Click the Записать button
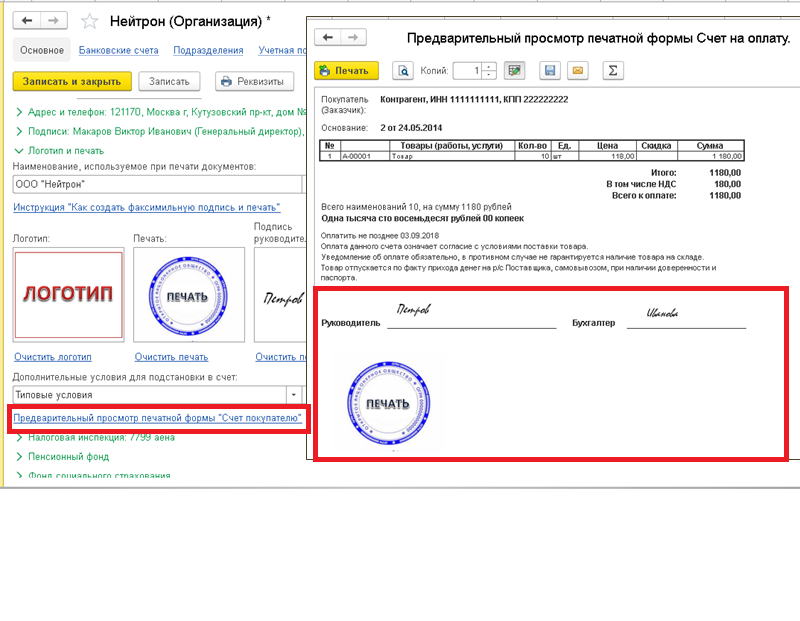Viewport: 800px width, 621px height. pos(169,81)
